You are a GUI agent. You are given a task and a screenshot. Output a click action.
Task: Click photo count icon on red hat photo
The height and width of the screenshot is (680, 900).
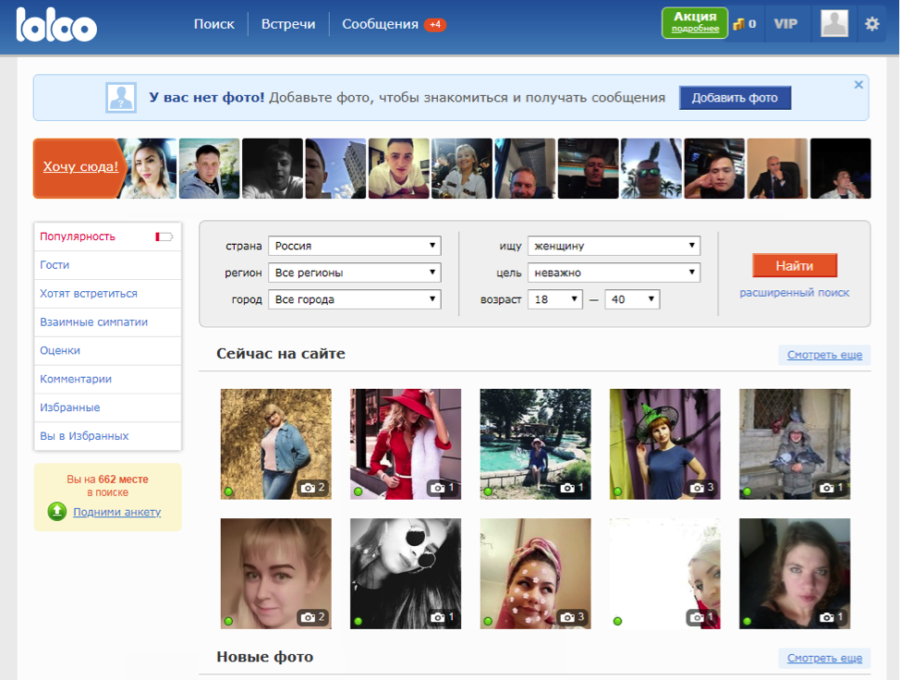tap(443, 488)
